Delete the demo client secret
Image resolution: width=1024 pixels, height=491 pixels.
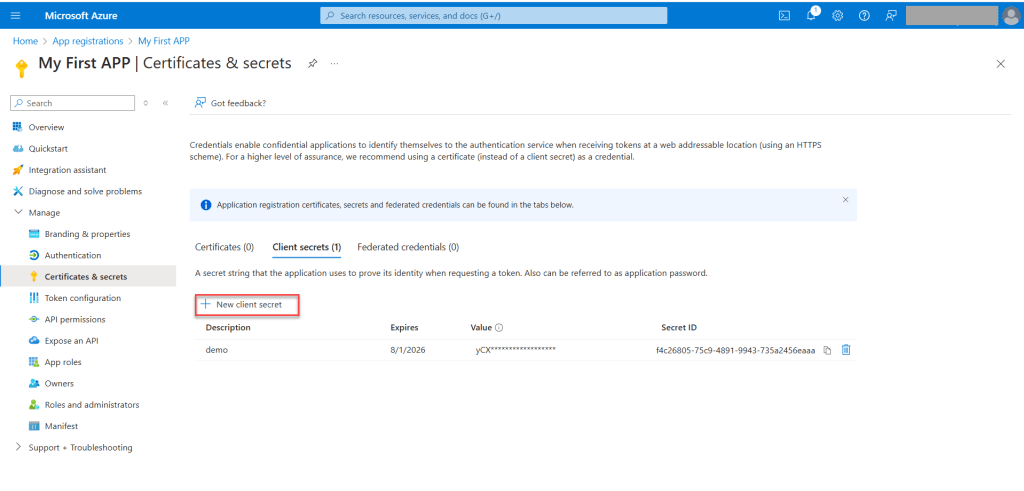pyautogui.click(x=846, y=350)
